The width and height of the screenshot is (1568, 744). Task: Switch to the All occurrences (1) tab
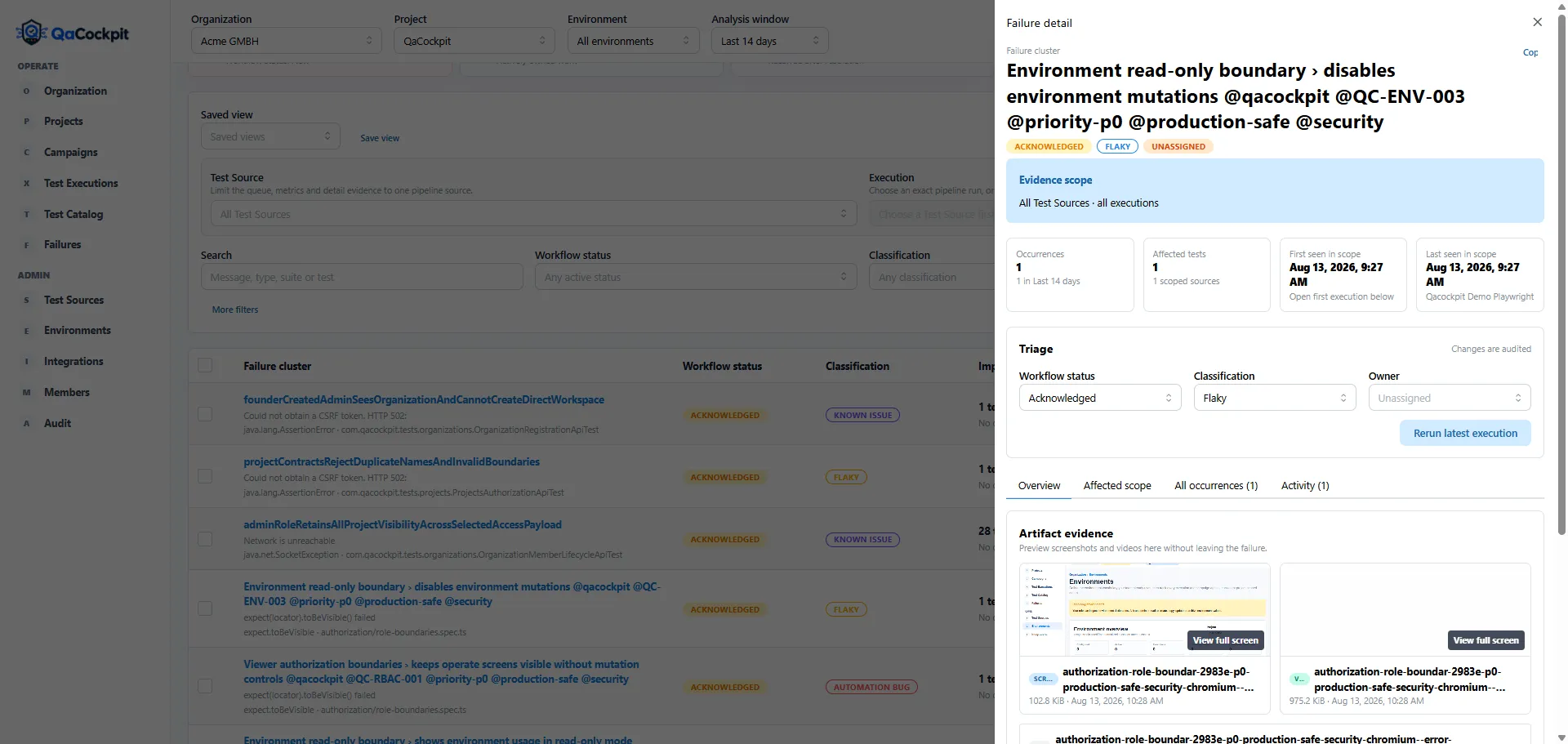1216,486
